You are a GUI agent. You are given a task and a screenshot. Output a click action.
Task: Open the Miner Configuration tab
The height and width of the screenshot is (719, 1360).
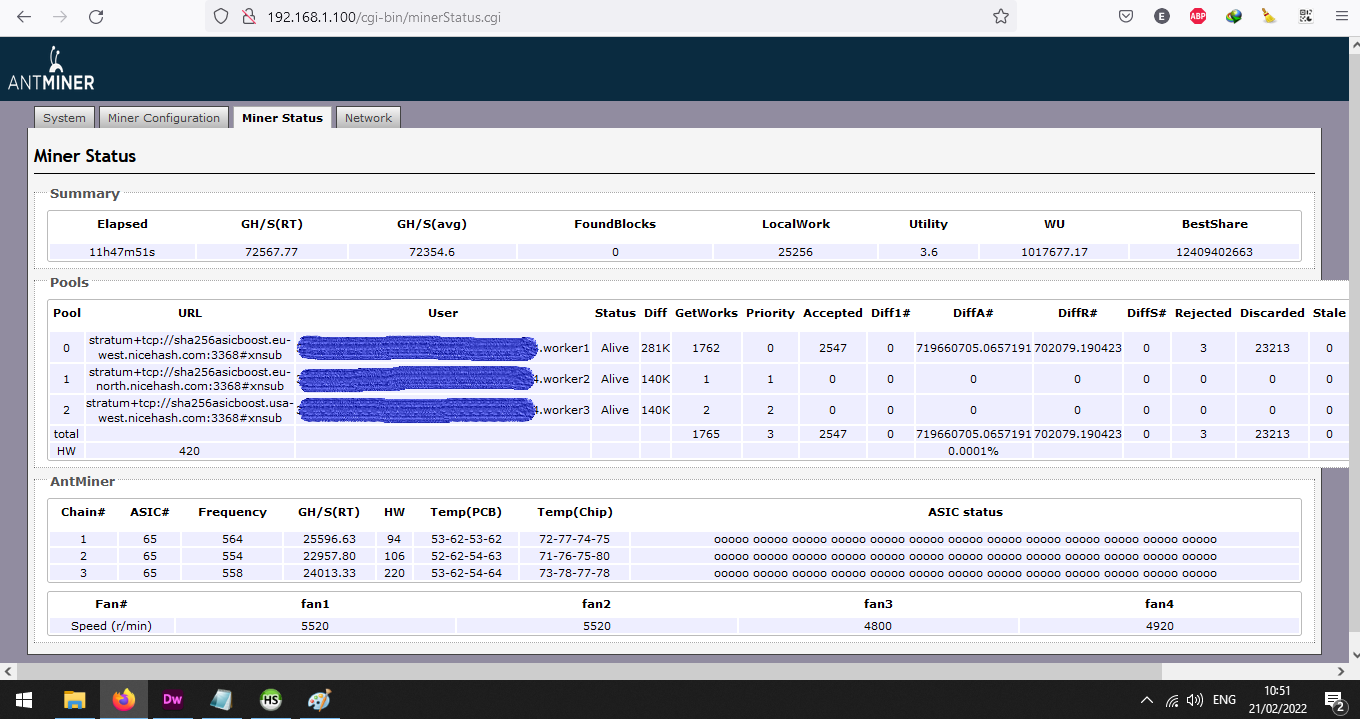164,117
